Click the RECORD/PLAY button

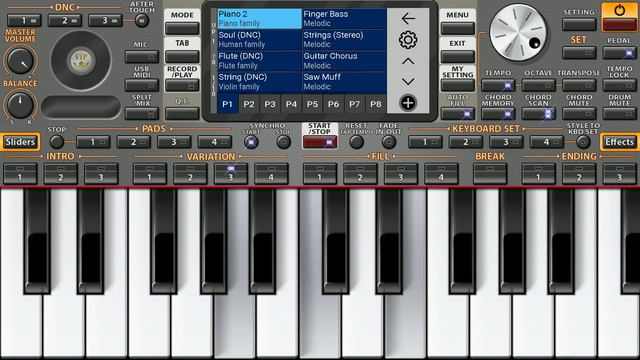point(182,85)
